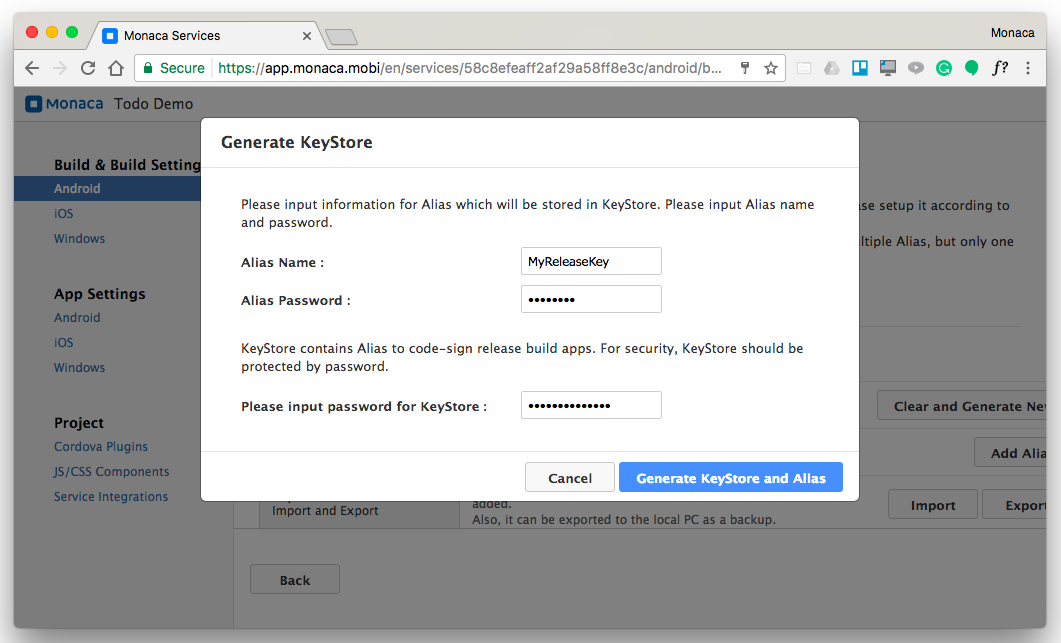Click the KeyStore password input field
This screenshot has height=643, width=1061.
pyautogui.click(x=591, y=405)
